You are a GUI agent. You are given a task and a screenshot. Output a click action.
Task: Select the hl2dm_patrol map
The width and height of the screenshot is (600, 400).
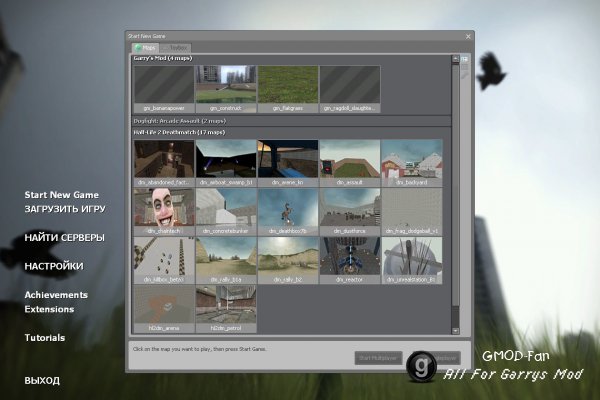click(x=226, y=309)
